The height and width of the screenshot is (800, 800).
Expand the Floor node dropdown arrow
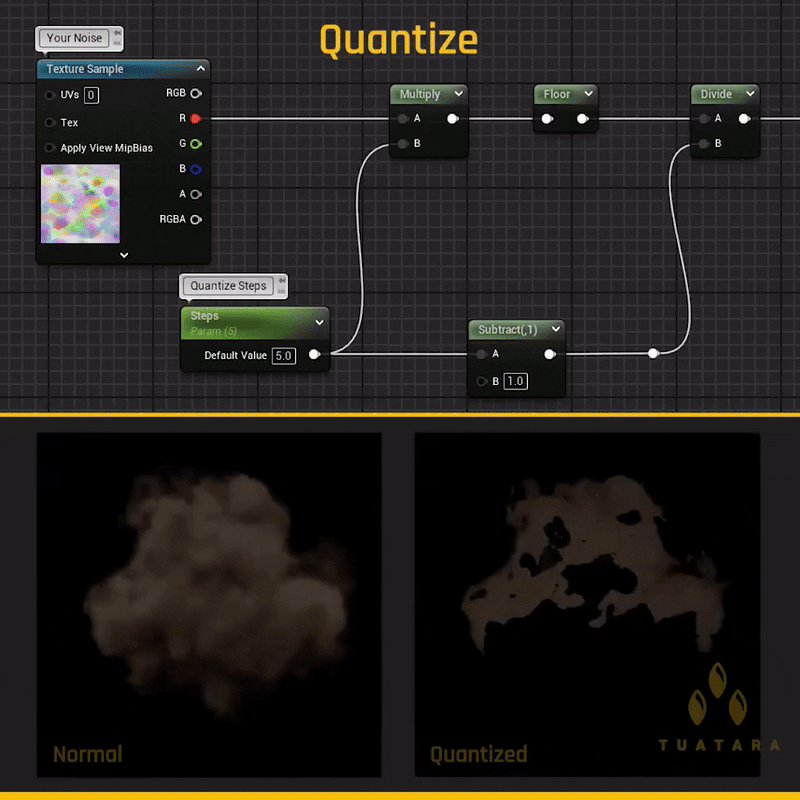pos(589,93)
